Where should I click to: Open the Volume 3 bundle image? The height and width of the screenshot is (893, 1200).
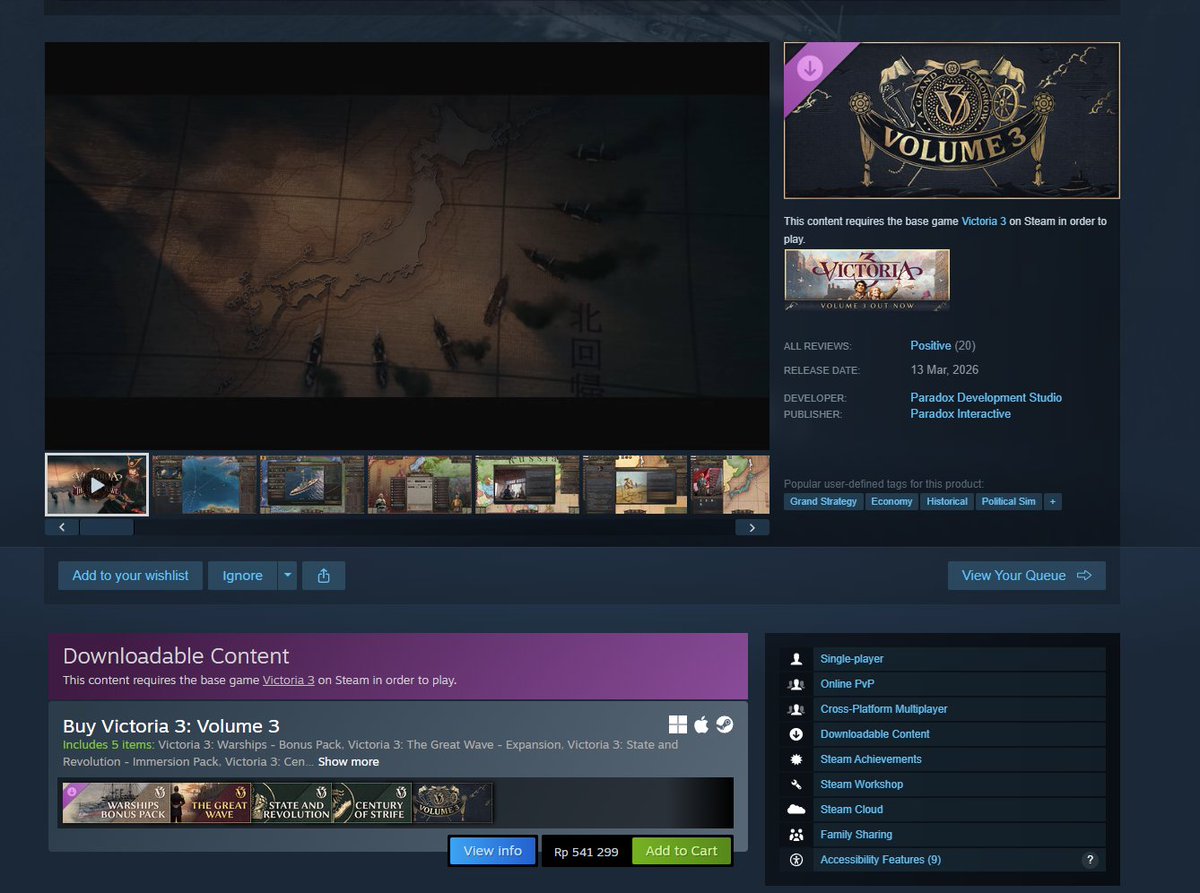click(x=453, y=803)
